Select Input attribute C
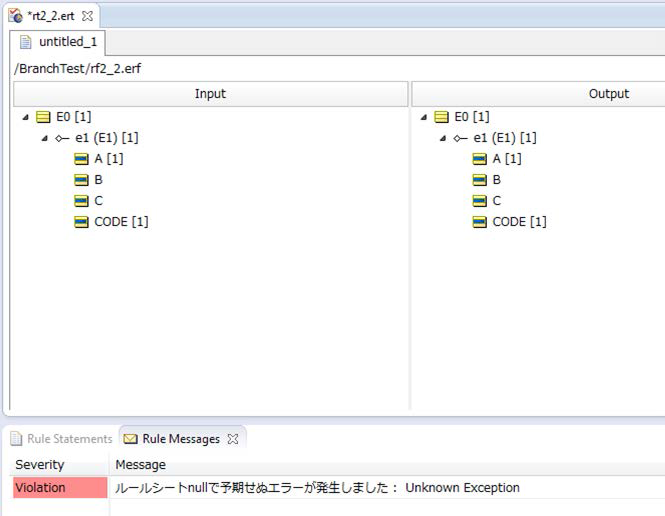The image size is (665, 516). coord(98,201)
